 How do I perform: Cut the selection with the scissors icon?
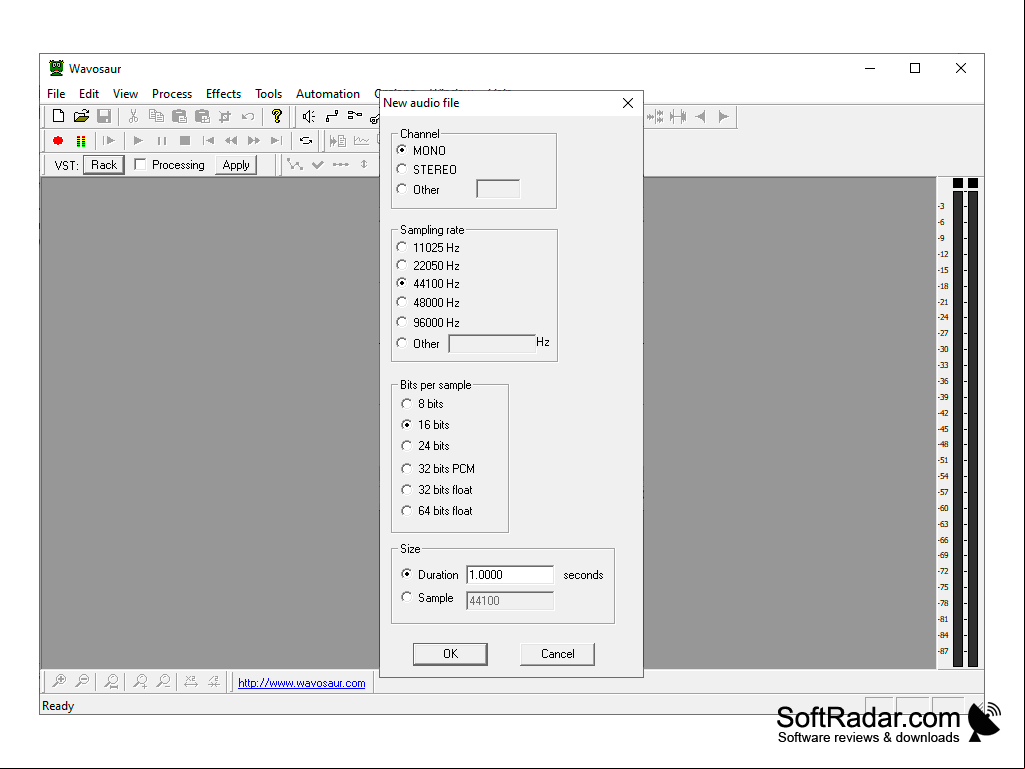click(x=133, y=116)
